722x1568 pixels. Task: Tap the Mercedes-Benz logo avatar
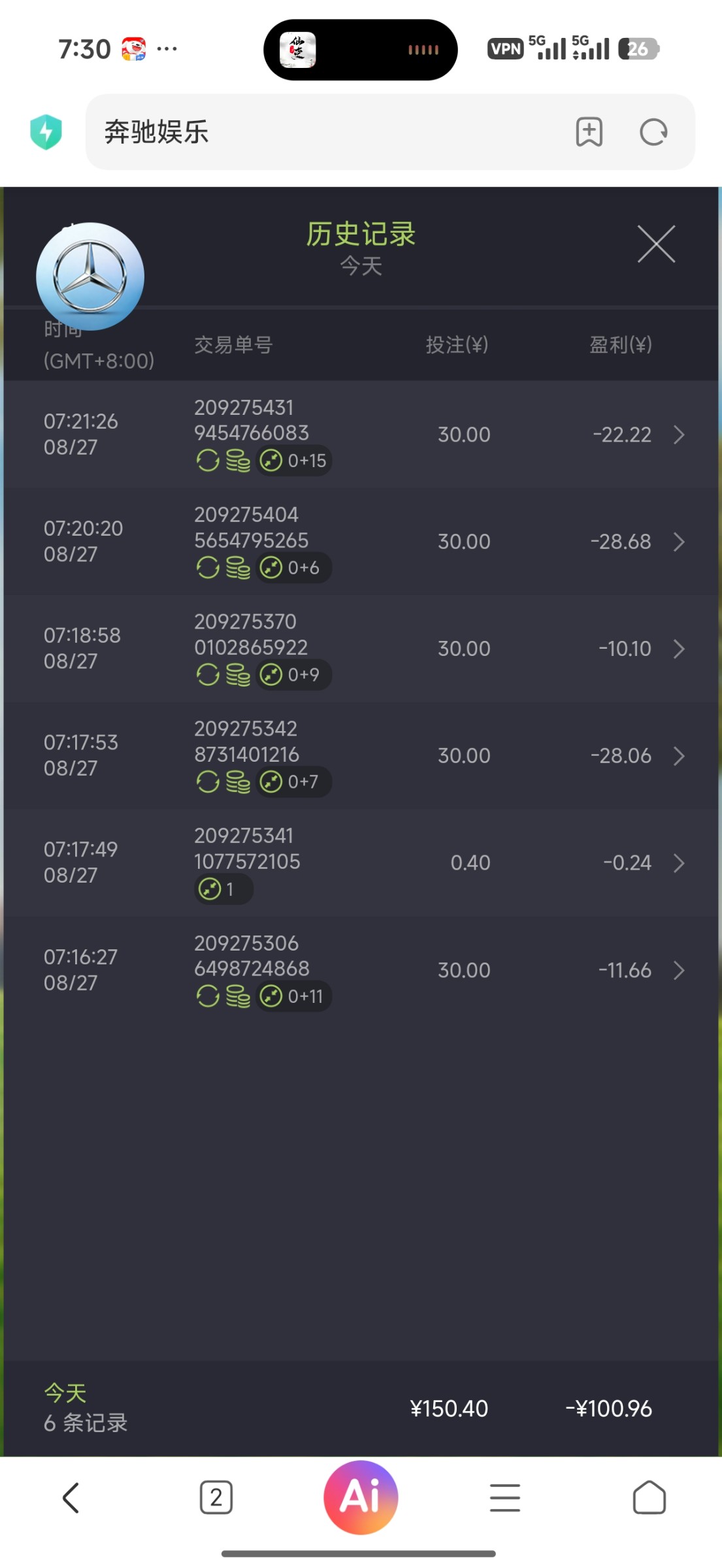coord(90,276)
